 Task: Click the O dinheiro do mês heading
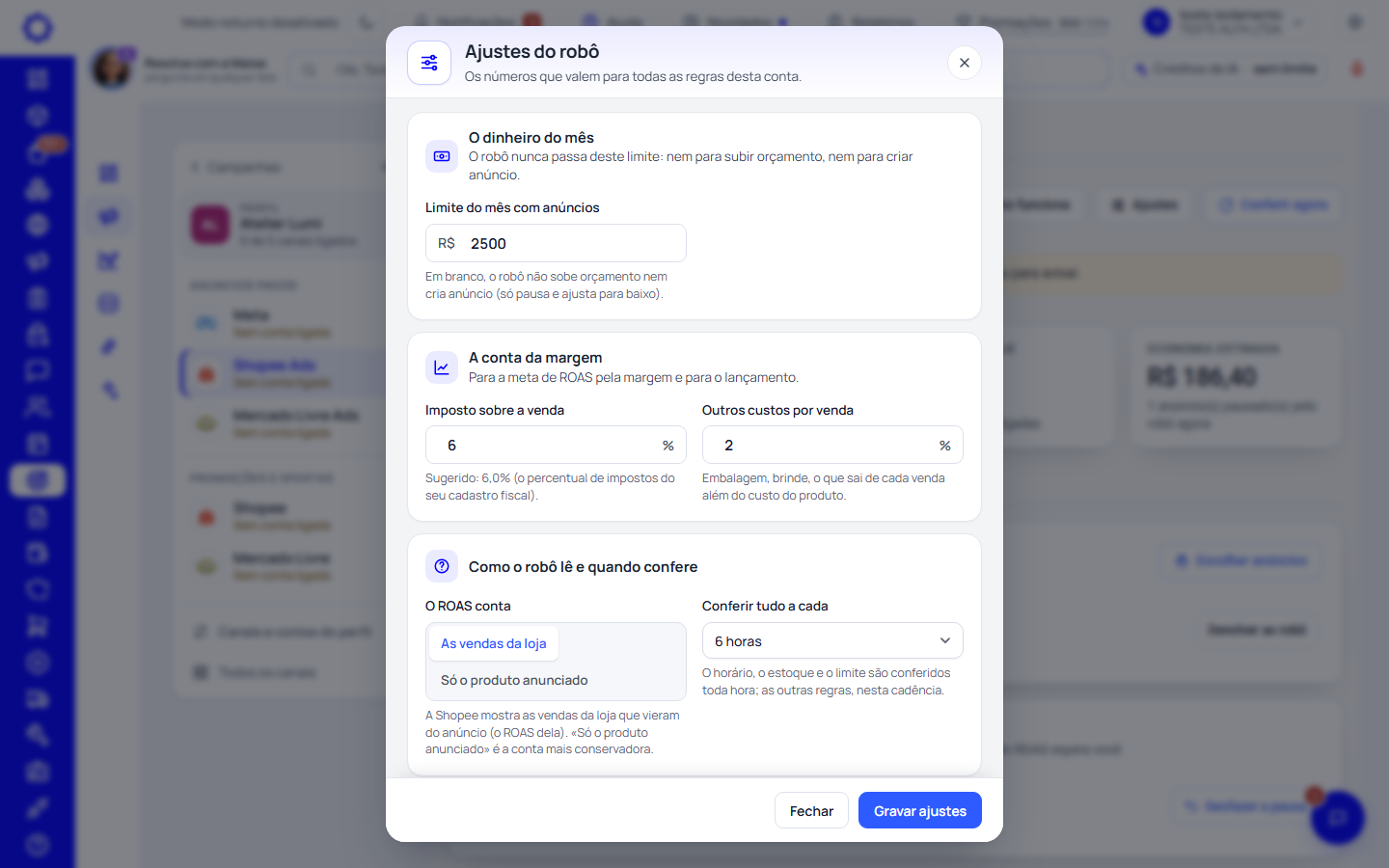pos(531,138)
